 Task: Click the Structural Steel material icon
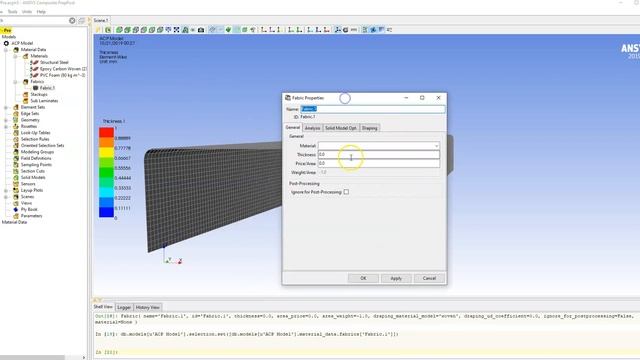(35, 62)
